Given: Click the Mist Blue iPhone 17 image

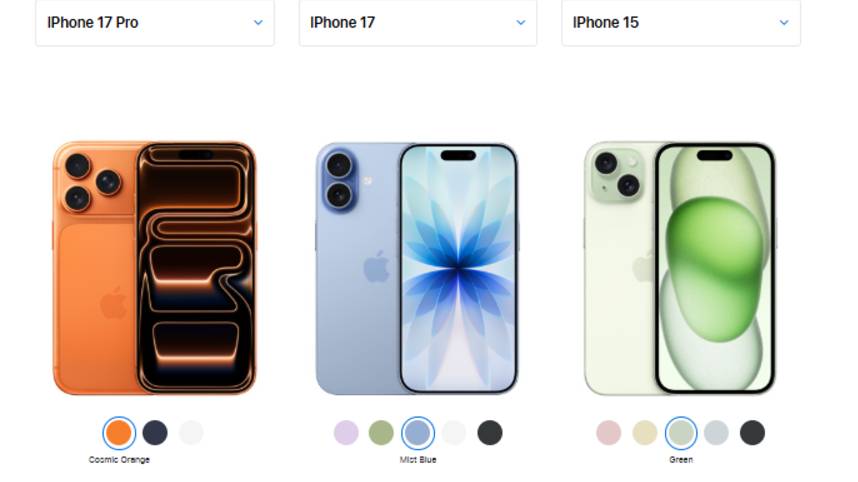Looking at the screenshot, I should 417,269.
